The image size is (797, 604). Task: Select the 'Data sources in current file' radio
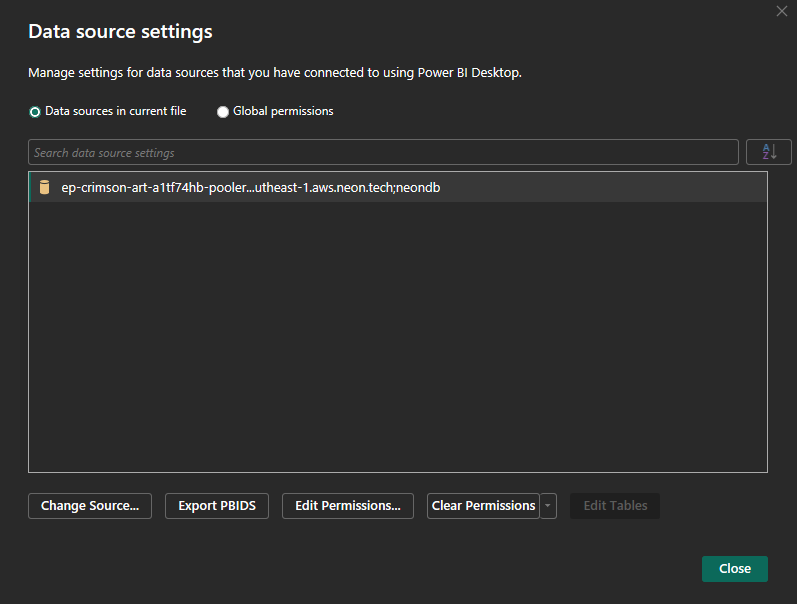pos(35,112)
